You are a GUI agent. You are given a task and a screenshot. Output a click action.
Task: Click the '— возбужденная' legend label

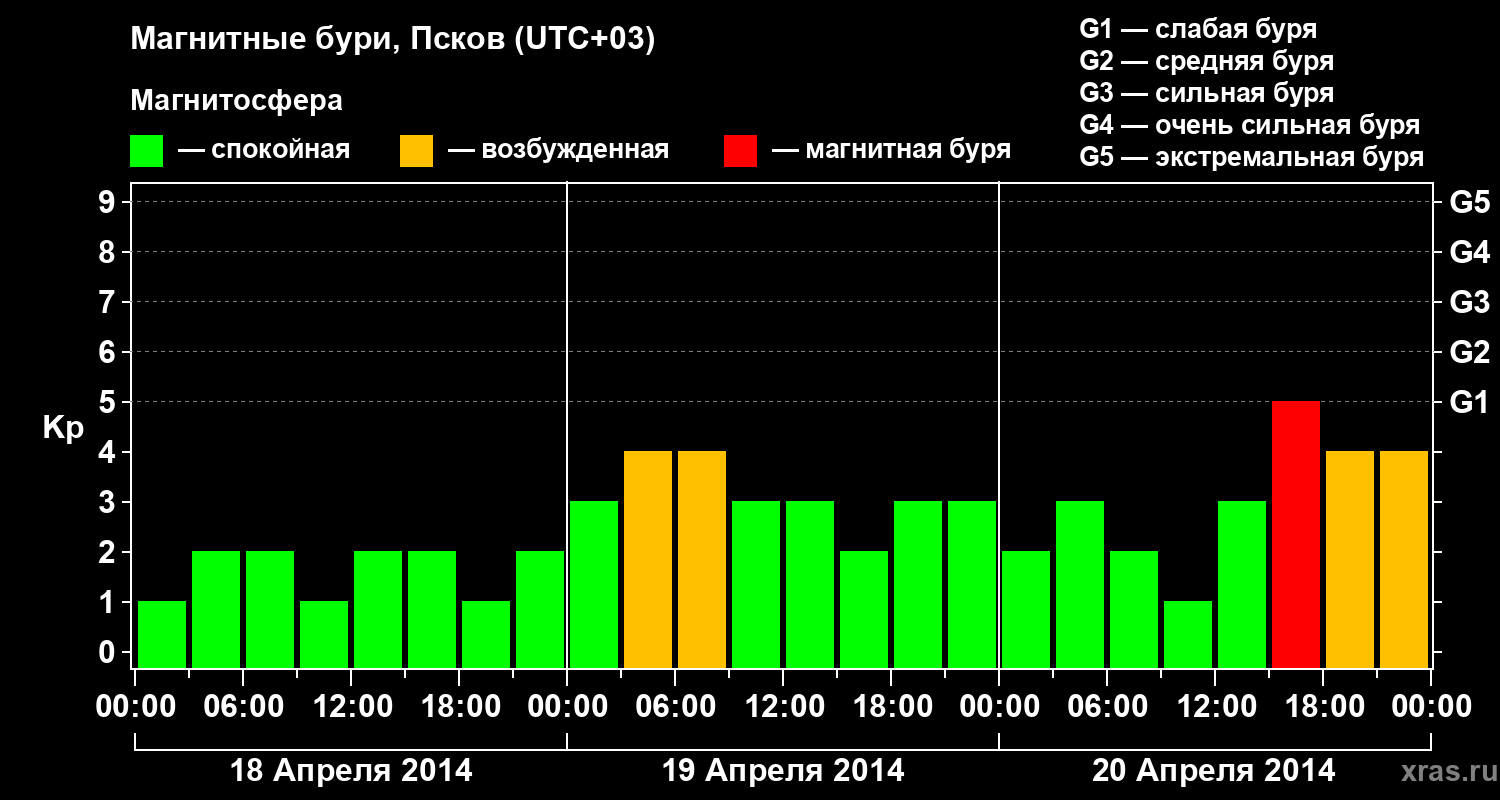[x=558, y=151]
